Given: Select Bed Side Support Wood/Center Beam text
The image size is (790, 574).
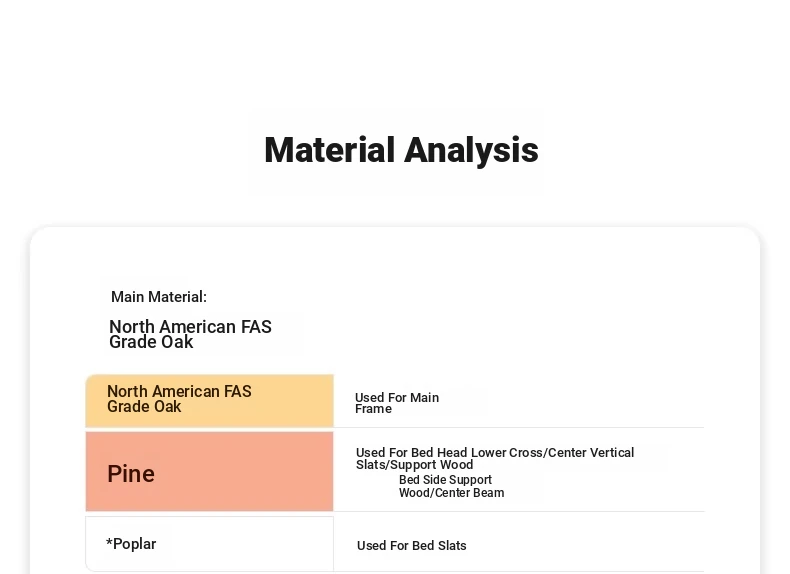Looking at the screenshot, I should [451, 486].
